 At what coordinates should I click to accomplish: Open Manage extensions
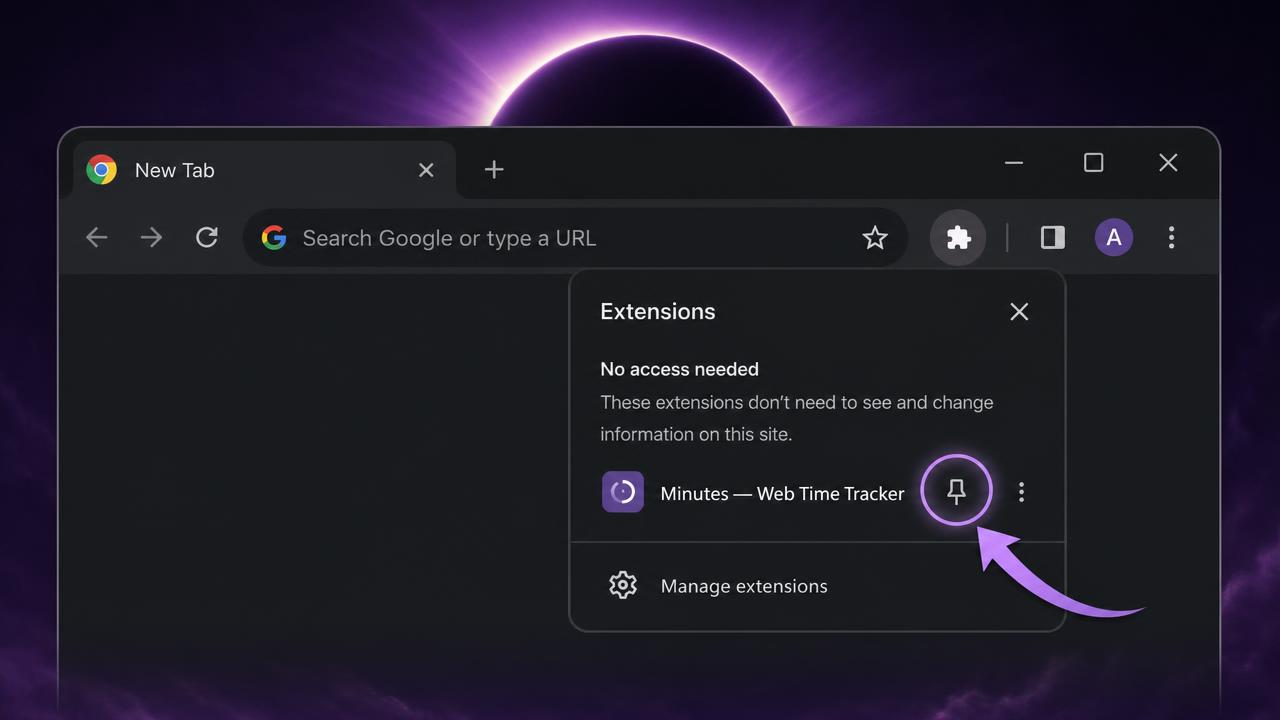point(817,586)
